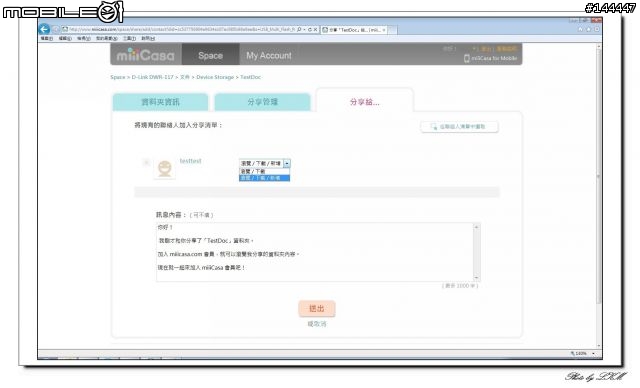Viewport: 640px width, 388px height.
Task: Click the 登出 logout link
Action: (x=485, y=49)
